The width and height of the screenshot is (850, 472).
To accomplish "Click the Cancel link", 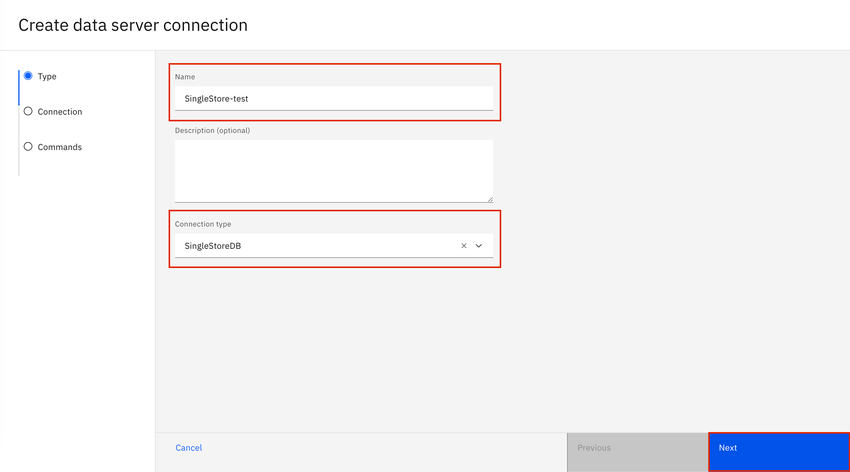I will point(189,448).
